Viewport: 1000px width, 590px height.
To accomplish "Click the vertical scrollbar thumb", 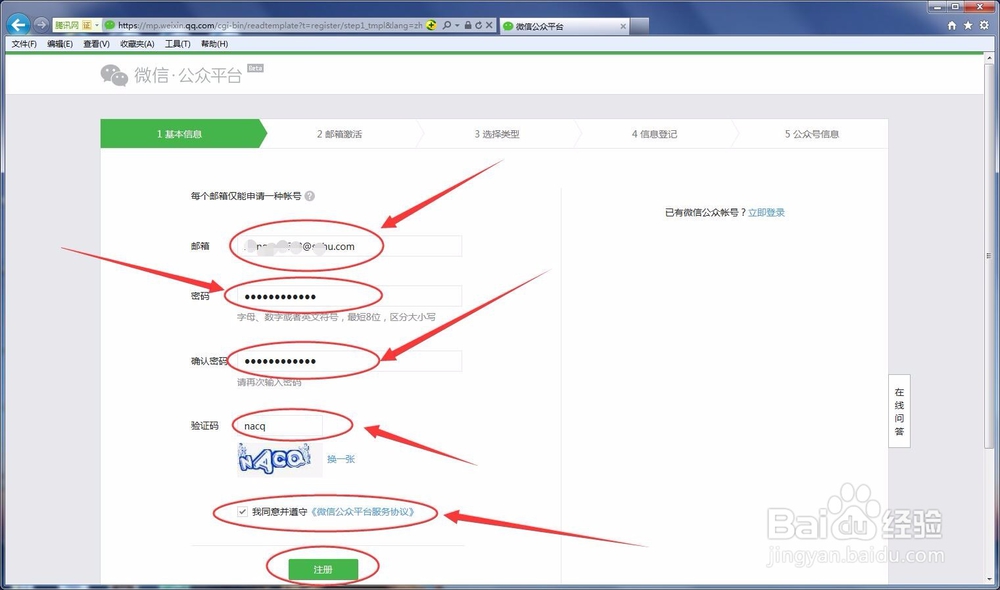I will tap(990, 255).
